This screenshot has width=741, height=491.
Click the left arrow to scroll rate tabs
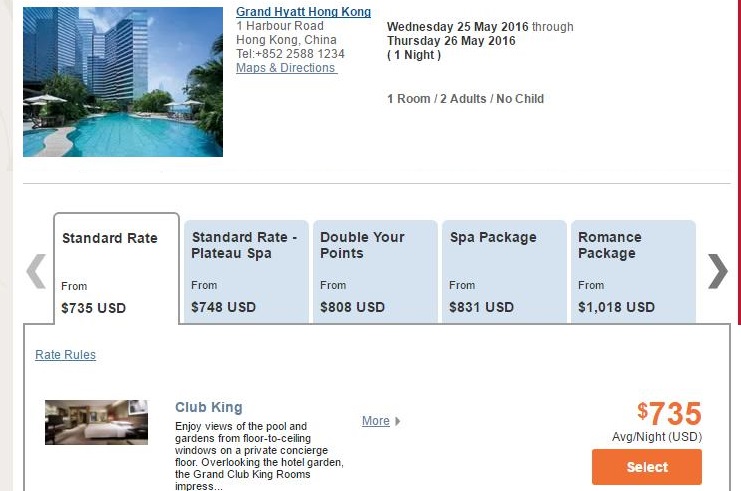[x=36, y=271]
